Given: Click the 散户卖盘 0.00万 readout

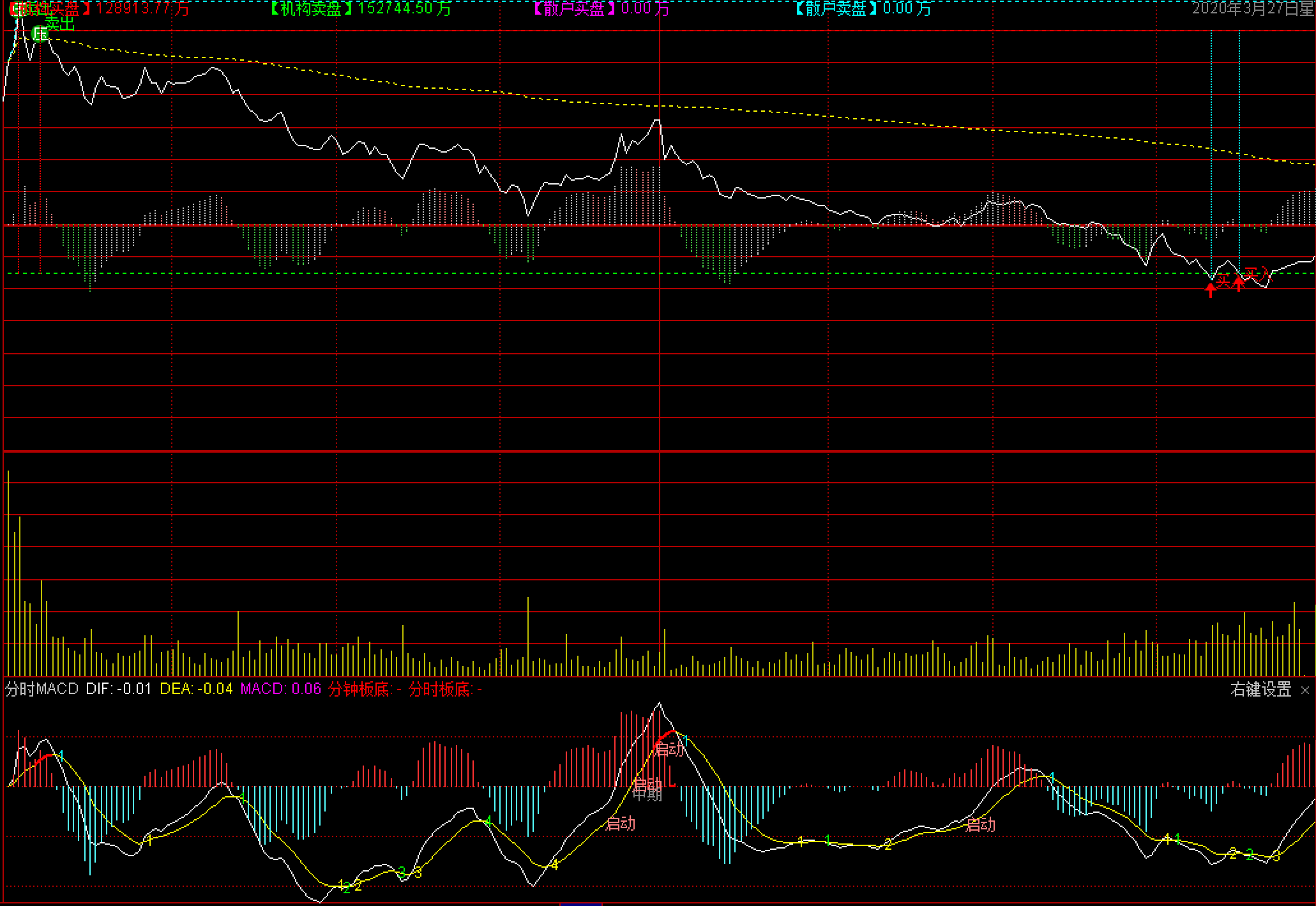Looking at the screenshot, I should pos(863,8).
